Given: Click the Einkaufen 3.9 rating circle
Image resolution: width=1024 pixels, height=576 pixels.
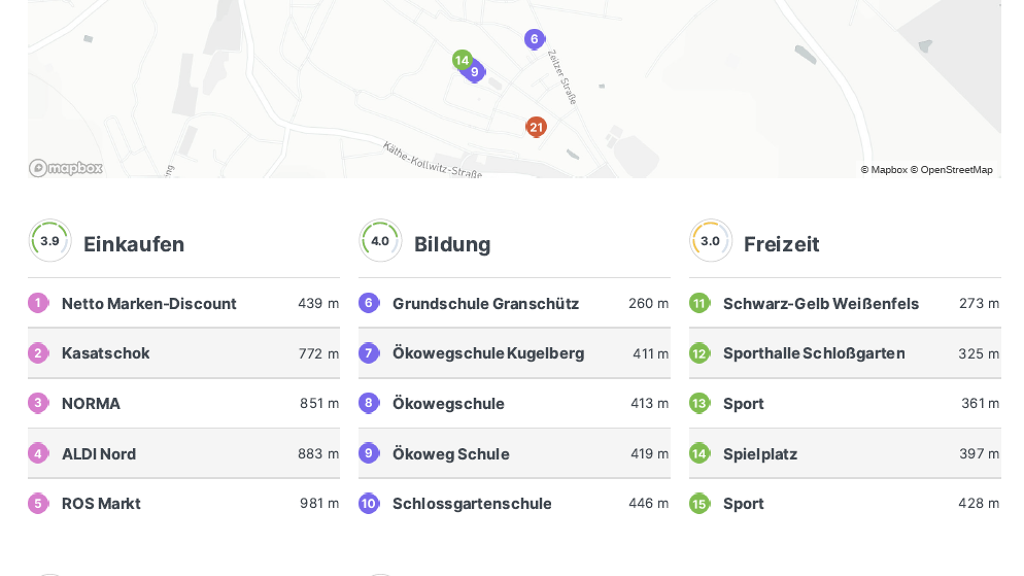Looking at the screenshot, I should coord(50,241).
